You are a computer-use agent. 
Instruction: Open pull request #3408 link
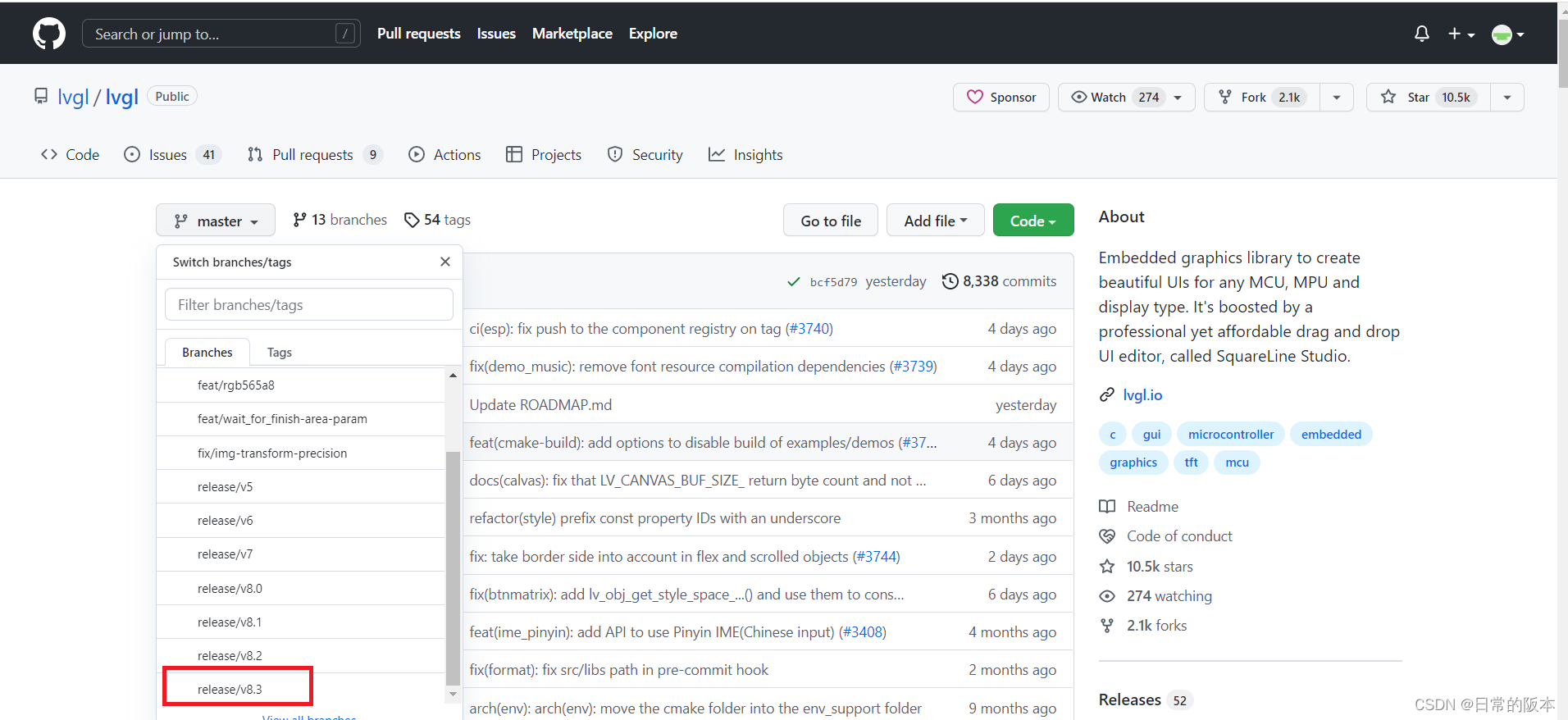pyautogui.click(x=862, y=631)
